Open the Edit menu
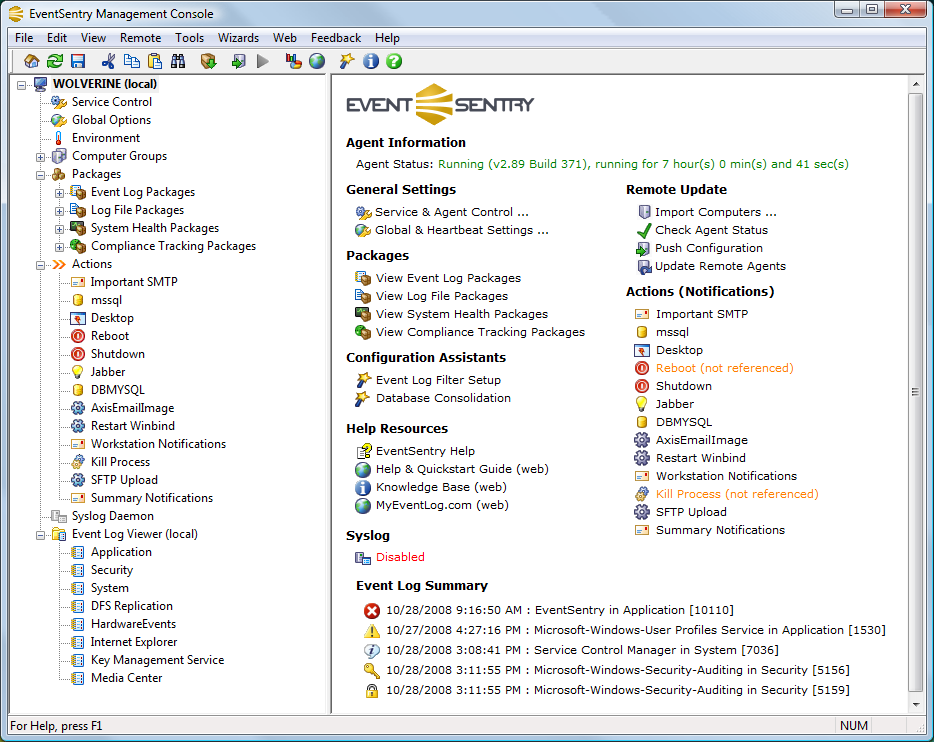 point(57,38)
